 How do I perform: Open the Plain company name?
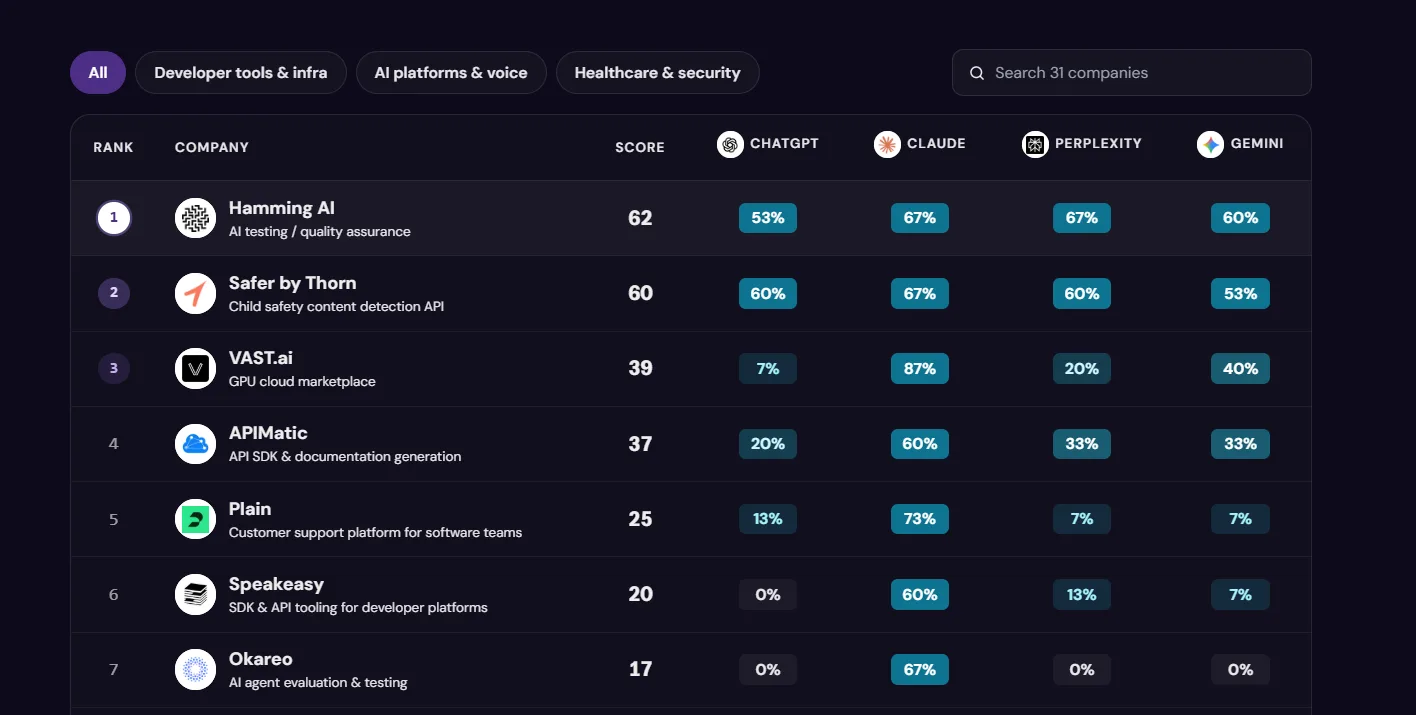coord(250,509)
